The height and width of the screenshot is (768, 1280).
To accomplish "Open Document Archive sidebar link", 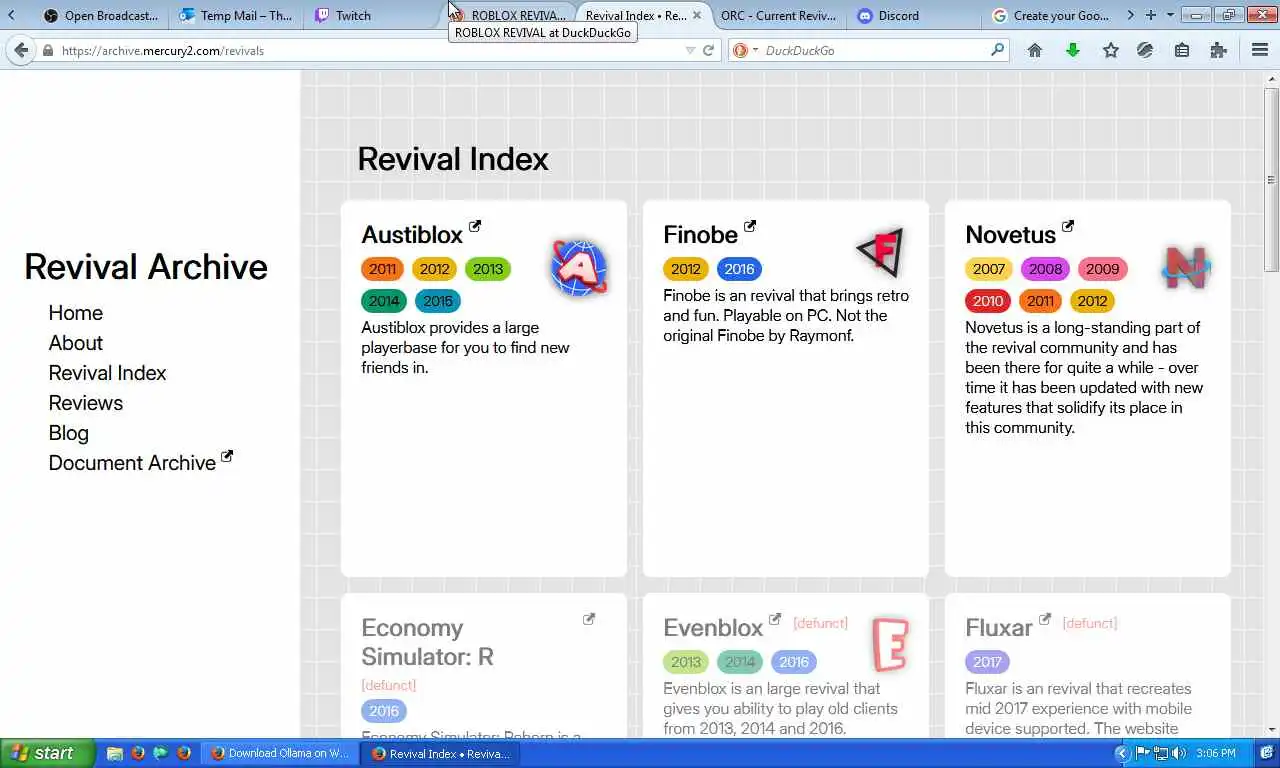I will click(x=141, y=462).
